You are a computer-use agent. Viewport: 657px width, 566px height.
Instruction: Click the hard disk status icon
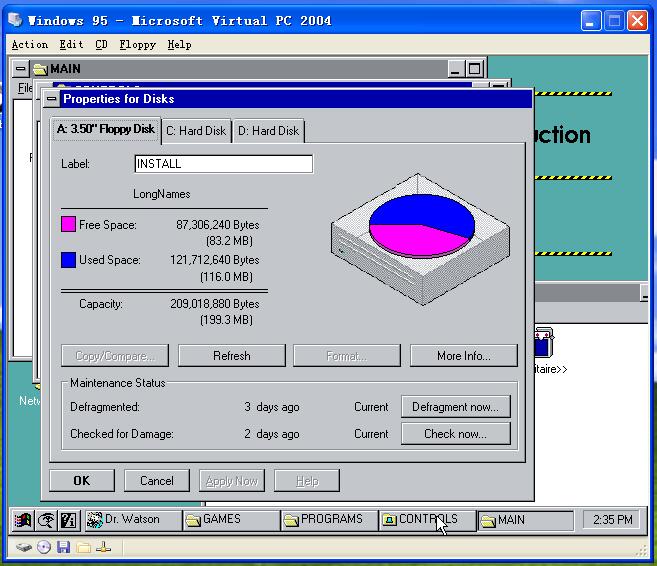pyautogui.click(x=24, y=547)
